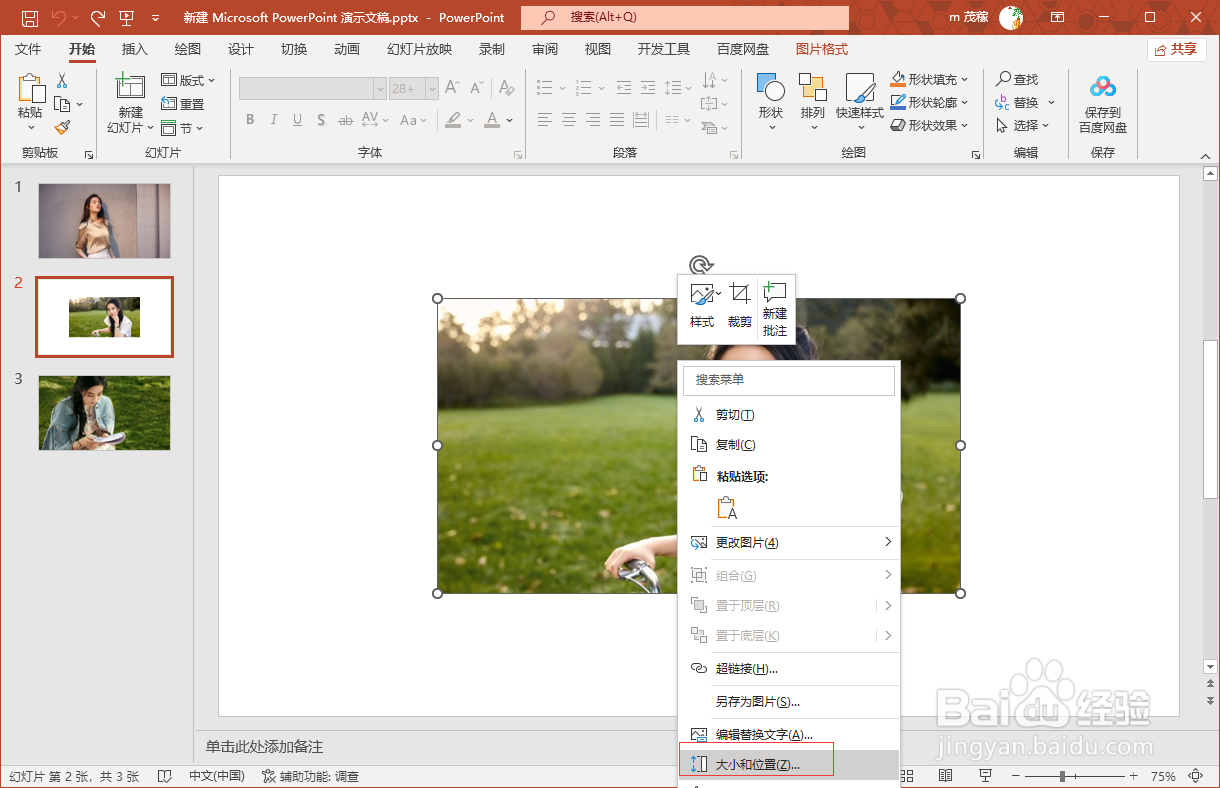This screenshot has width=1220, height=788.
Task: Switch to the Animations (动画) tab
Action: pyautogui.click(x=347, y=49)
